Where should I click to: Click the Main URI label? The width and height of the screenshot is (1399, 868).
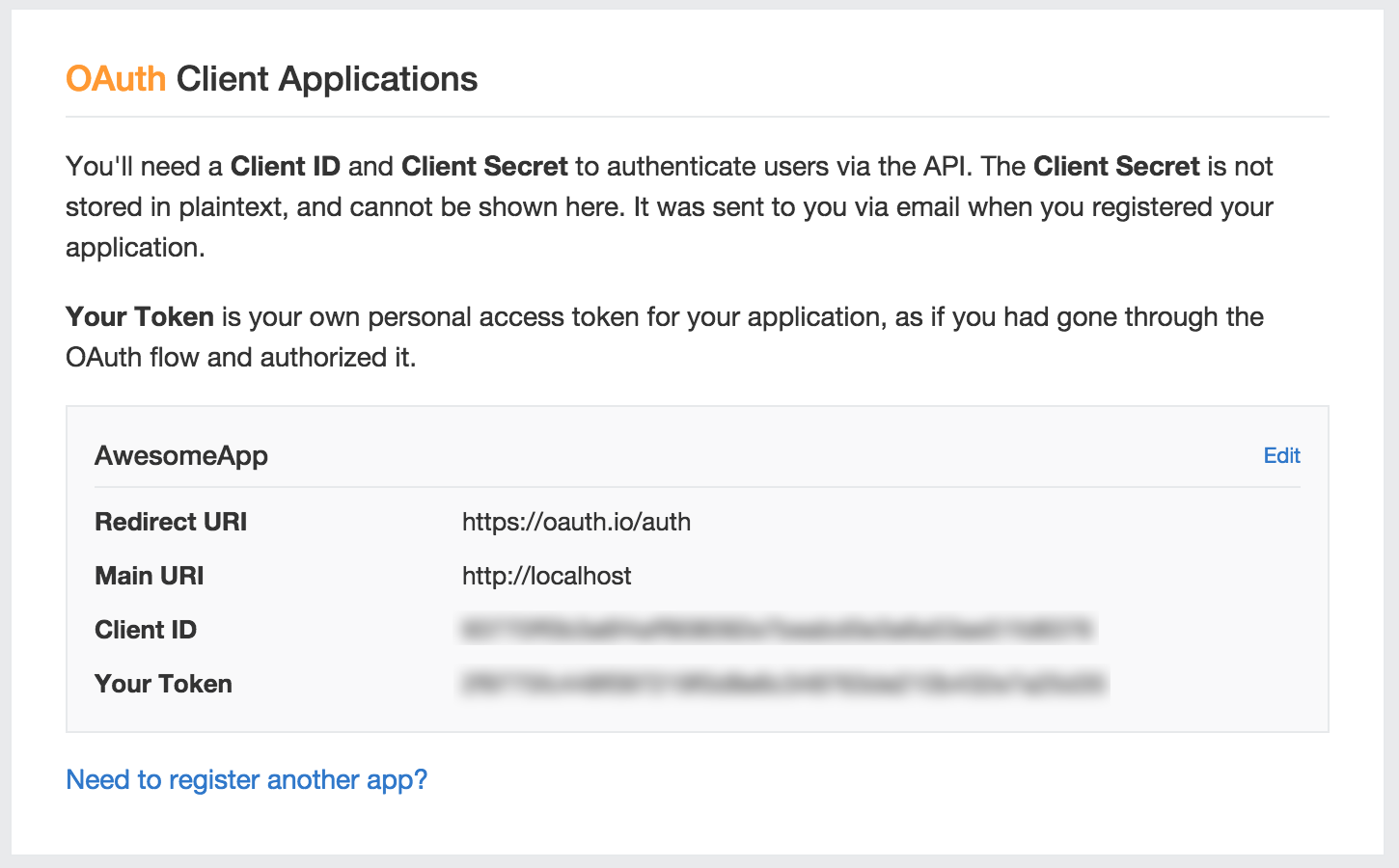click(x=150, y=576)
